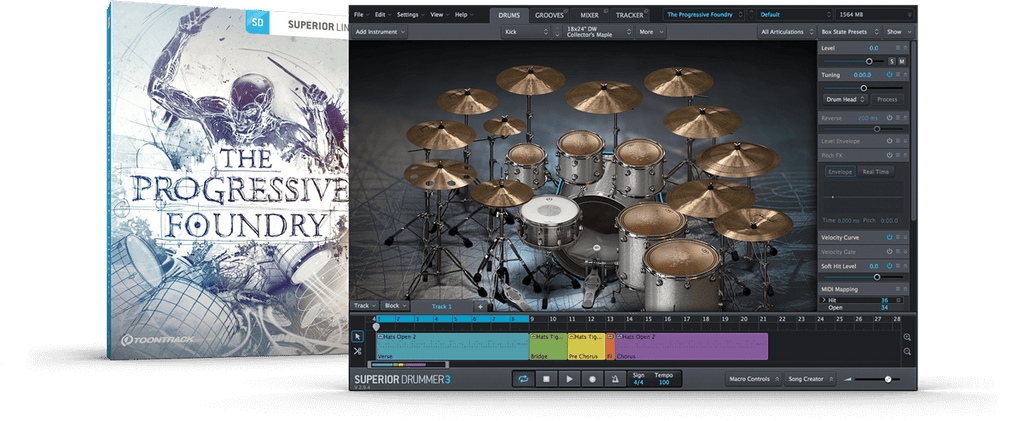Add a new track with the plus icon
This screenshot has height=421, width=1024.
(x=480, y=306)
